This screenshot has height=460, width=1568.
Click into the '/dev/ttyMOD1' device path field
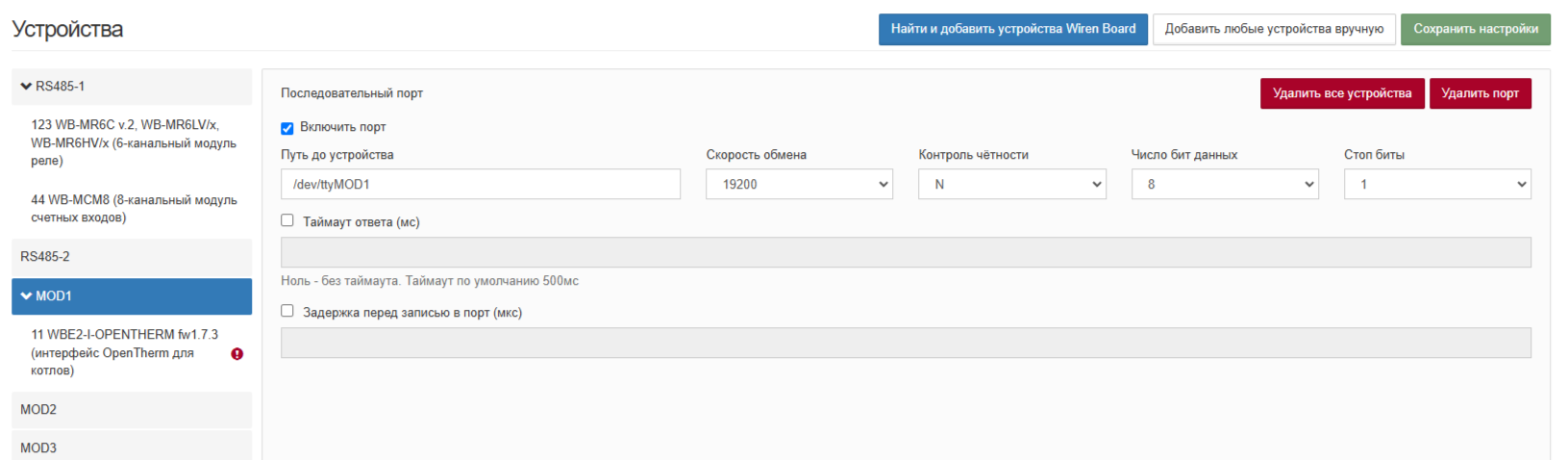coord(481,184)
